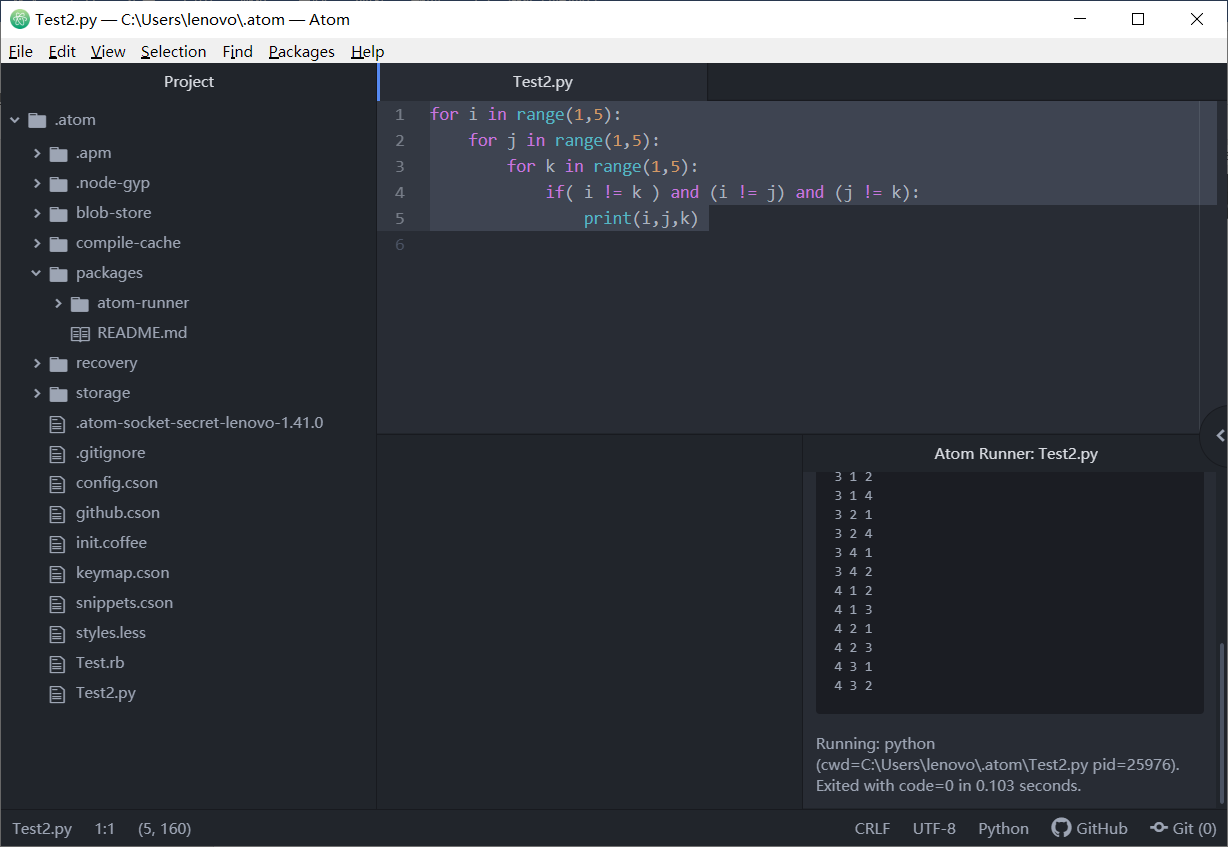1228x847 pixels.
Task: Open right side panel via edge chevron
Action: tap(1218, 435)
